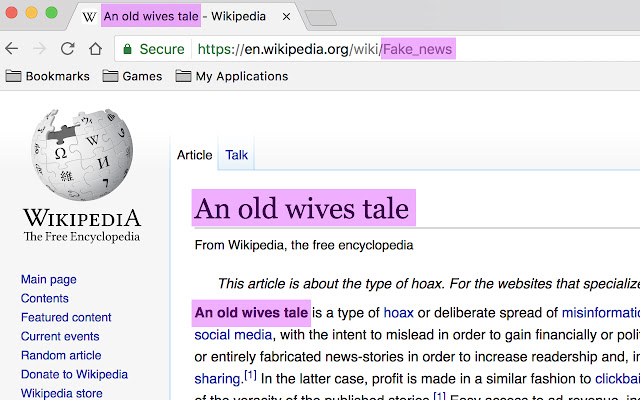Open the My Applications bookmarks folder

(x=232, y=76)
